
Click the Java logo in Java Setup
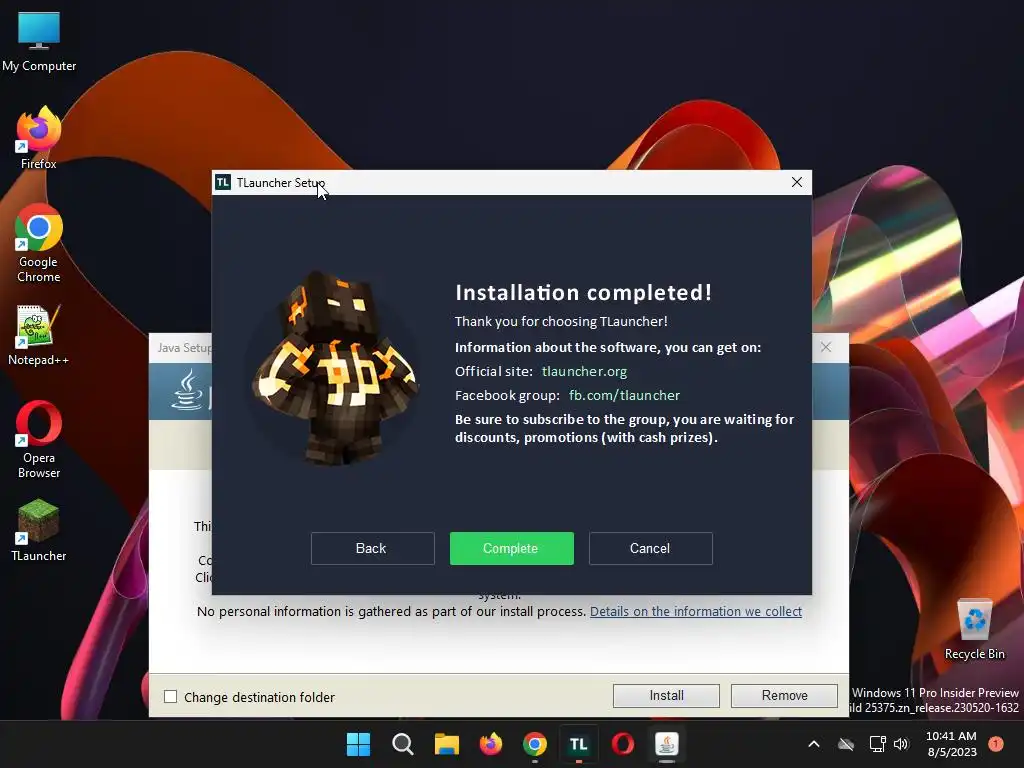(188, 391)
